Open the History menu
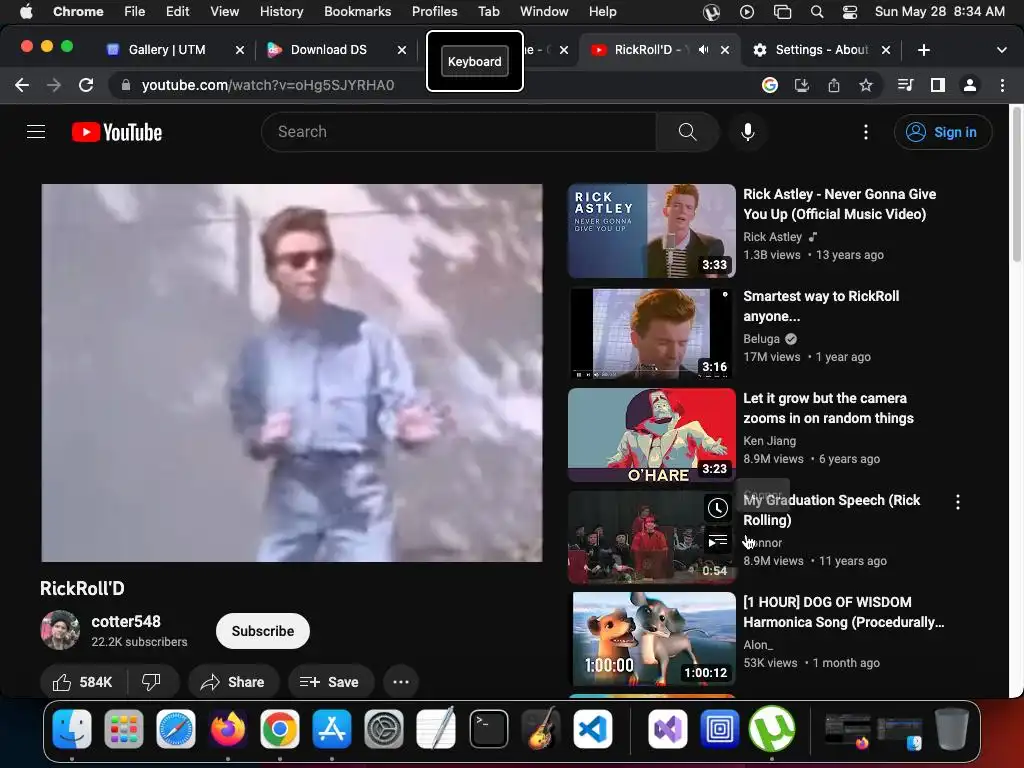1024x768 pixels. pos(281,11)
